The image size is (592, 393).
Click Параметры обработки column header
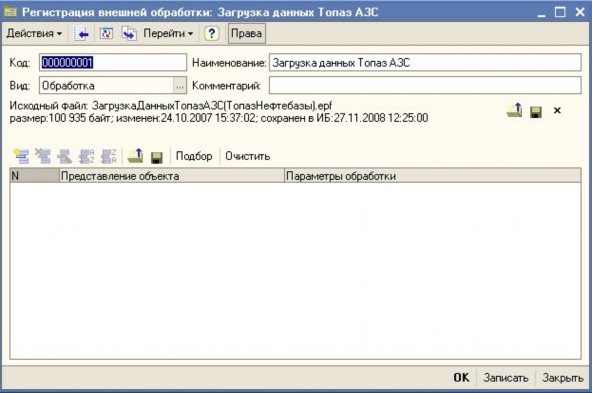coord(433,176)
